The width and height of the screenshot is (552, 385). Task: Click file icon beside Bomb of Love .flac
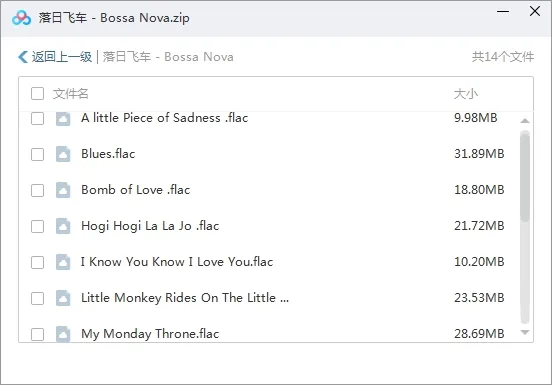(x=63, y=190)
